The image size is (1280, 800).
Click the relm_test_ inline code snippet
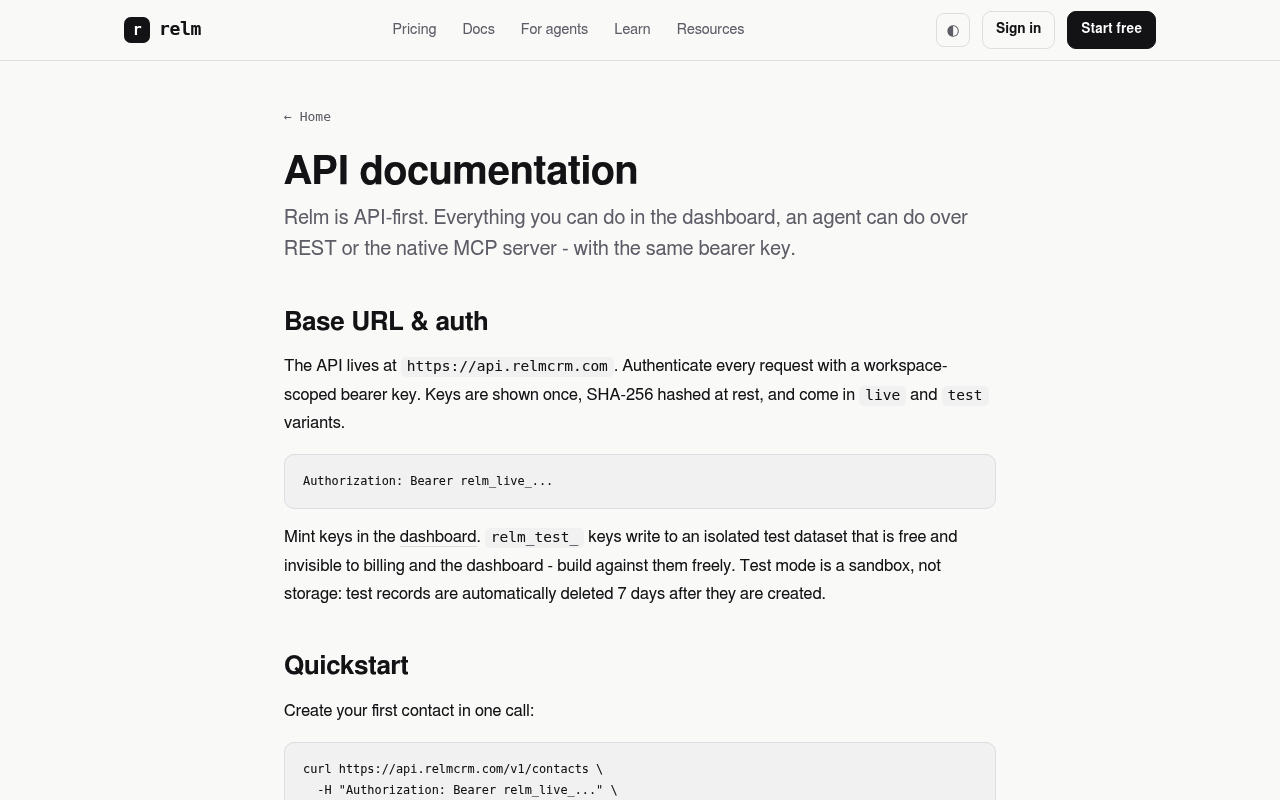(x=534, y=537)
